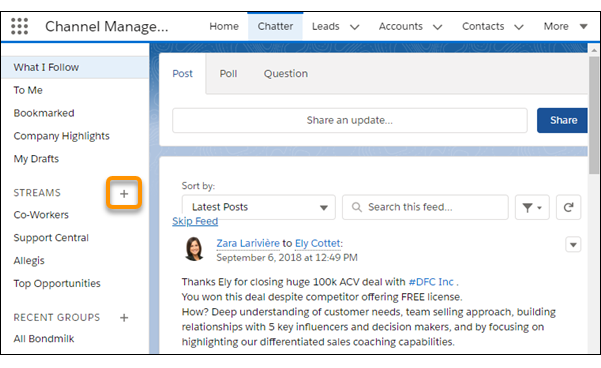
Task: Click the Channel Manage... app name
Action: pyautogui.click(x=107, y=26)
